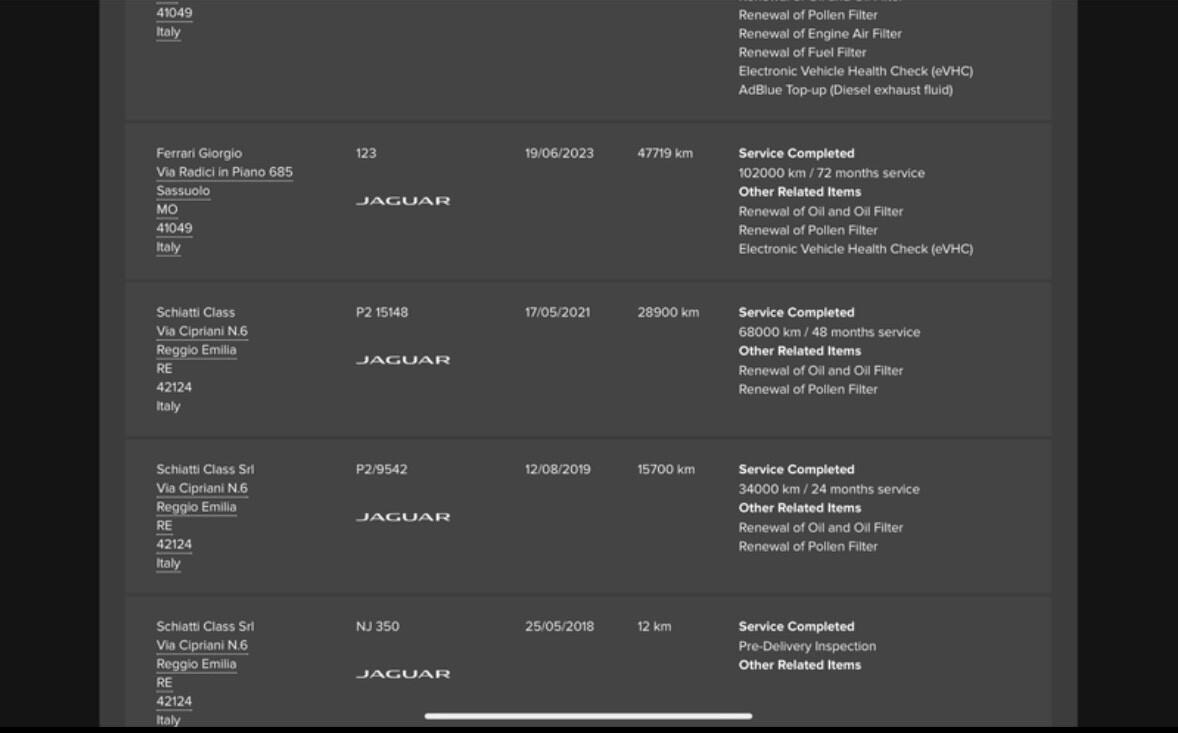Click Reggio Emilia link in 25/05/2018 entry

pyautogui.click(x=196, y=664)
